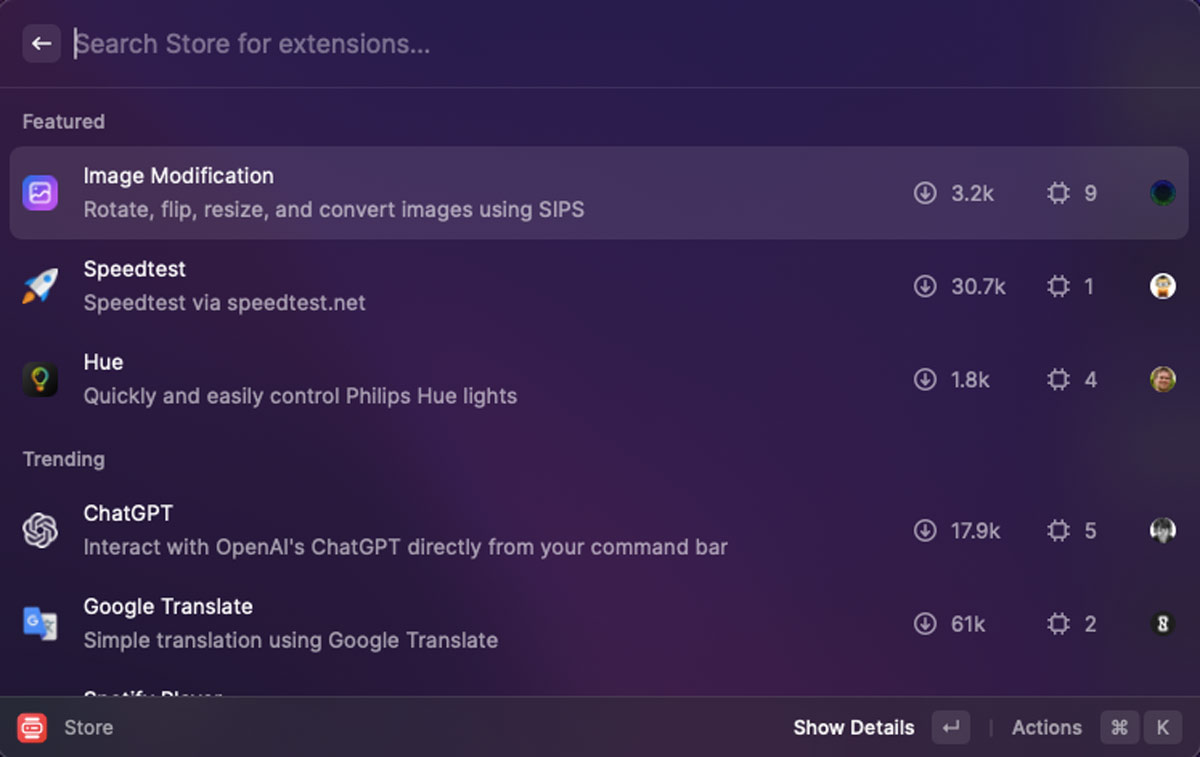This screenshot has height=757, width=1200.
Task: Click the gear icon beside Image Modification
Action: pos(1057,193)
